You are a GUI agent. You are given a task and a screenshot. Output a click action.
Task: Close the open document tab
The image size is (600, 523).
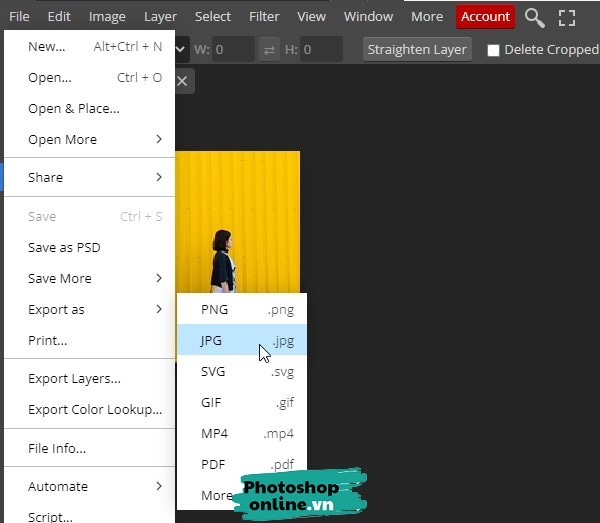click(x=182, y=81)
